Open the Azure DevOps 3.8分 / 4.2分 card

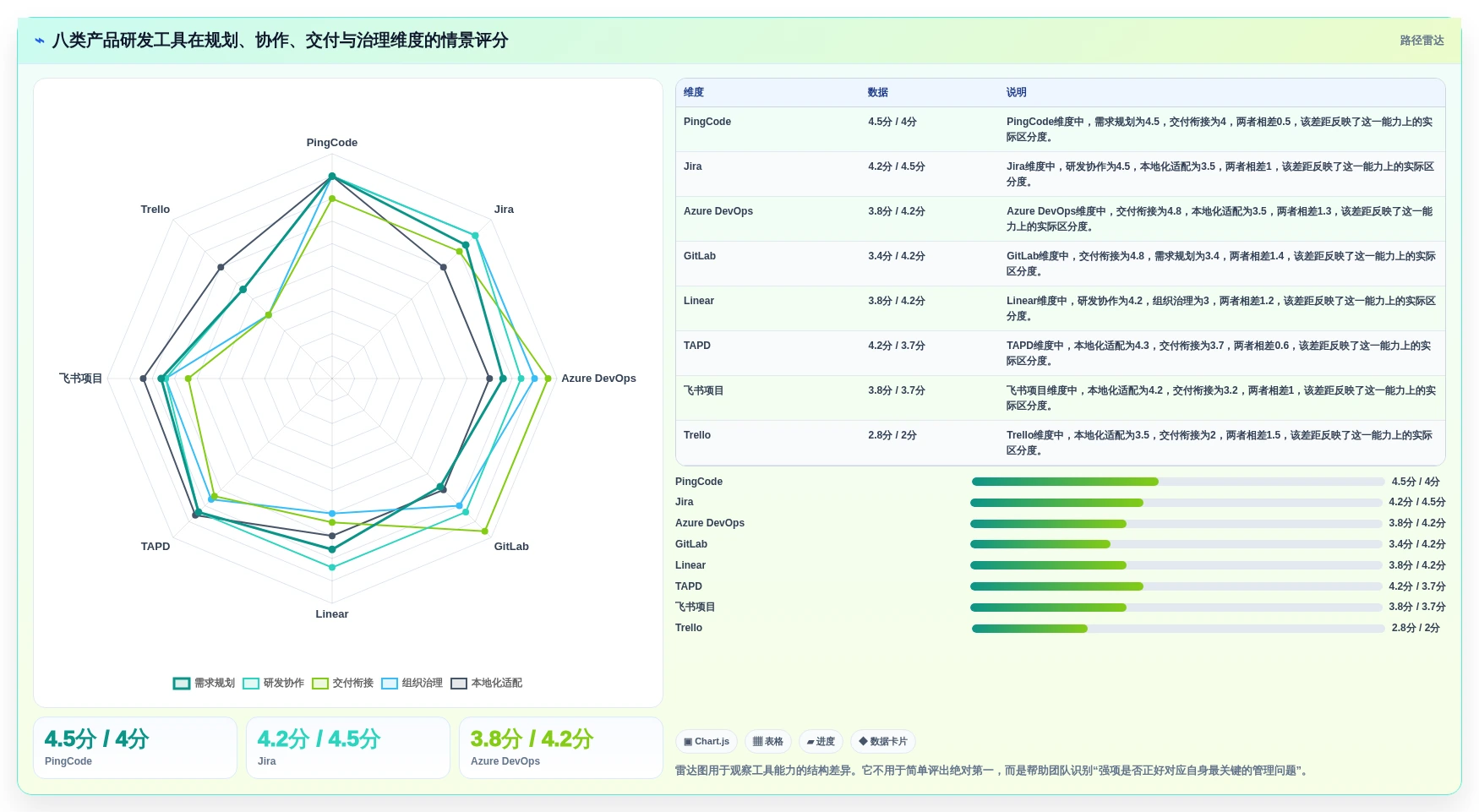pyautogui.click(x=561, y=748)
